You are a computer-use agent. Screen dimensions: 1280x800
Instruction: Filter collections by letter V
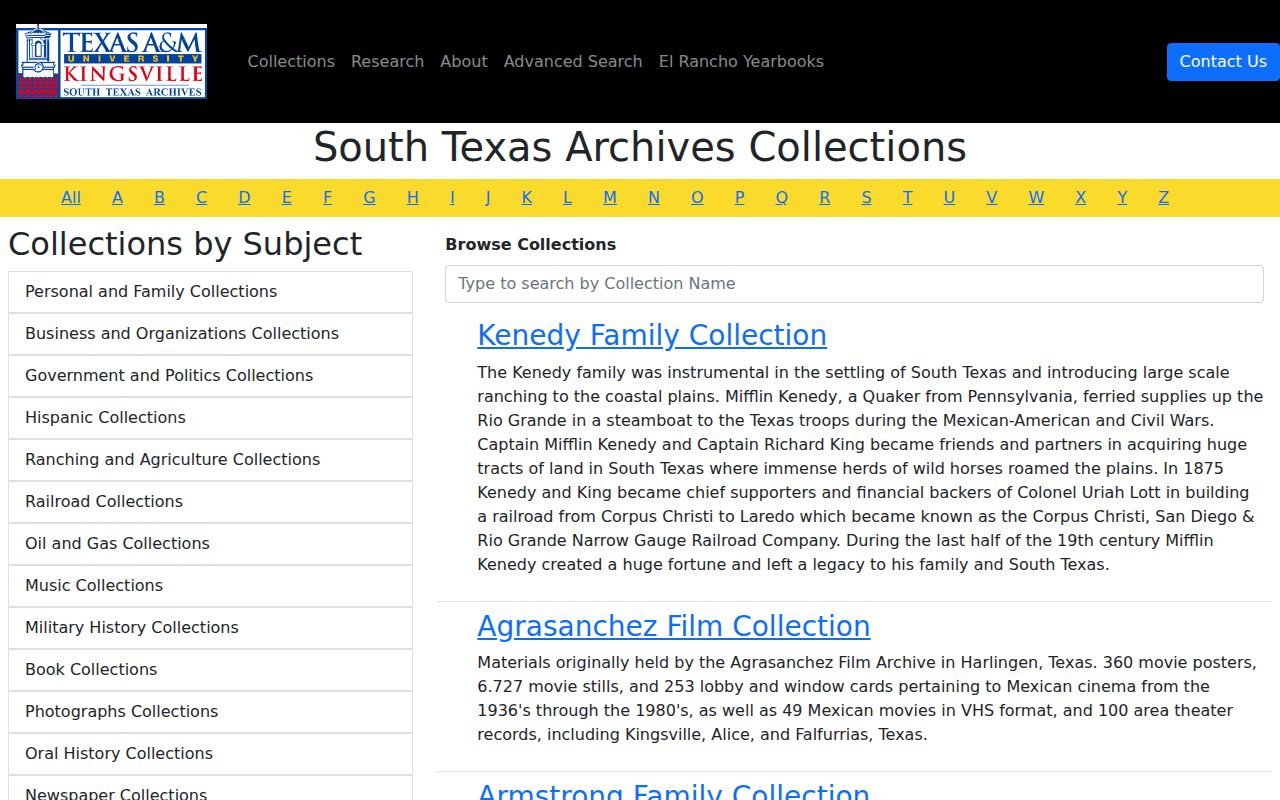991,197
